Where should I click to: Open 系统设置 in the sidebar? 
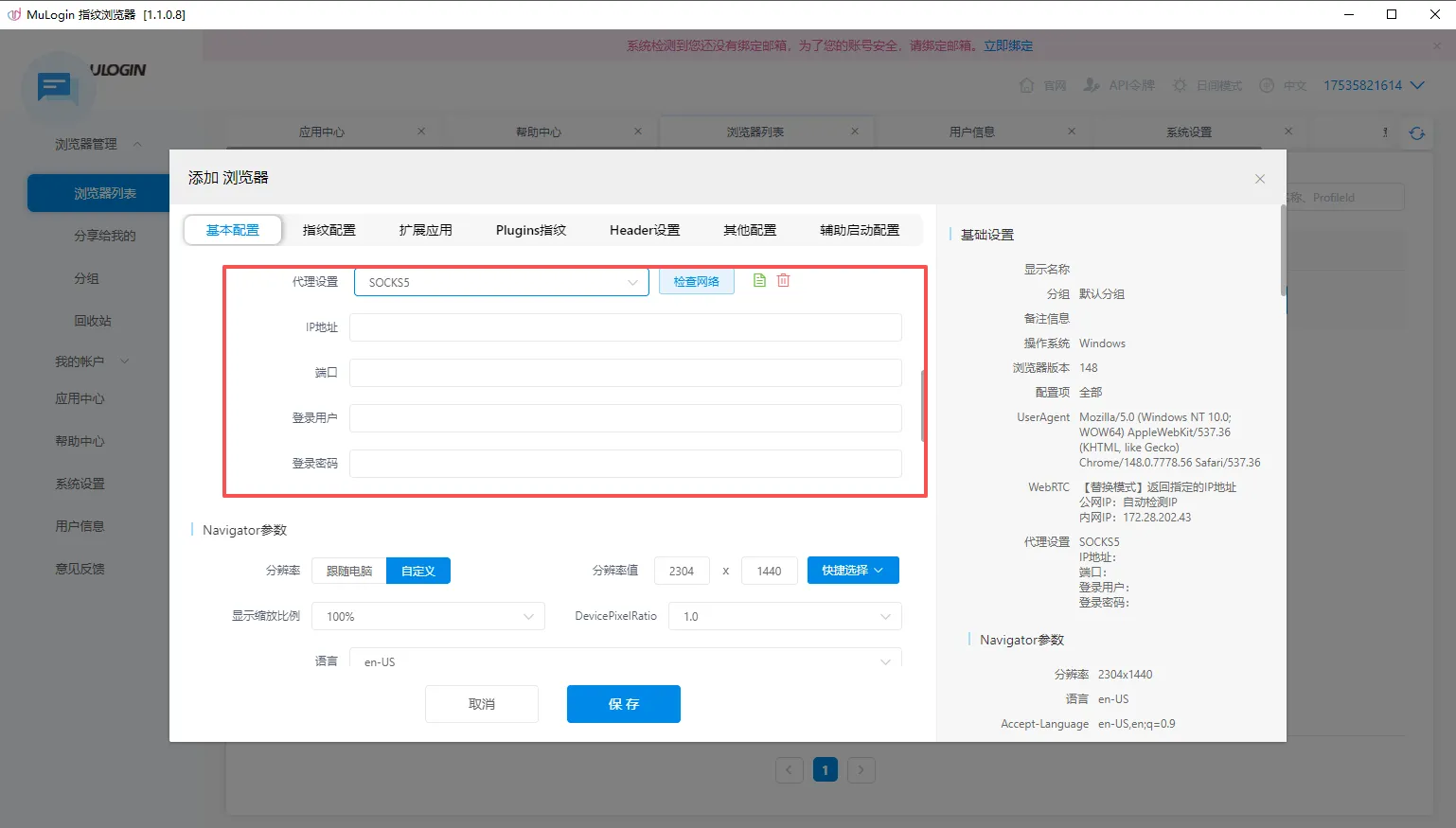click(x=80, y=484)
